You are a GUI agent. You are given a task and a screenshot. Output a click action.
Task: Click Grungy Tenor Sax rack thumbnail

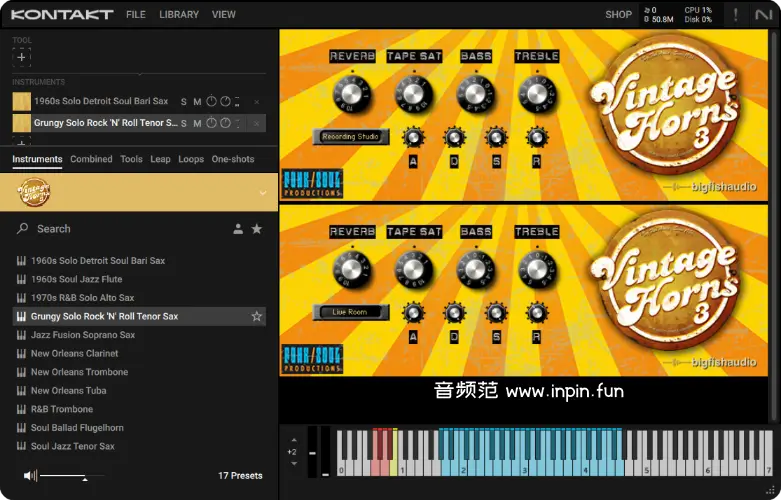click(x=21, y=123)
